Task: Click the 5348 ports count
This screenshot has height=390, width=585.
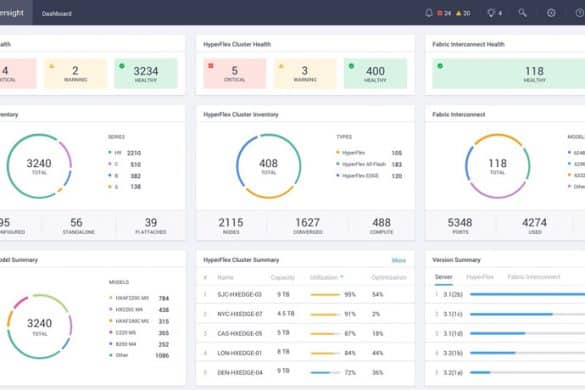Action: pyautogui.click(x=460, y=223)
